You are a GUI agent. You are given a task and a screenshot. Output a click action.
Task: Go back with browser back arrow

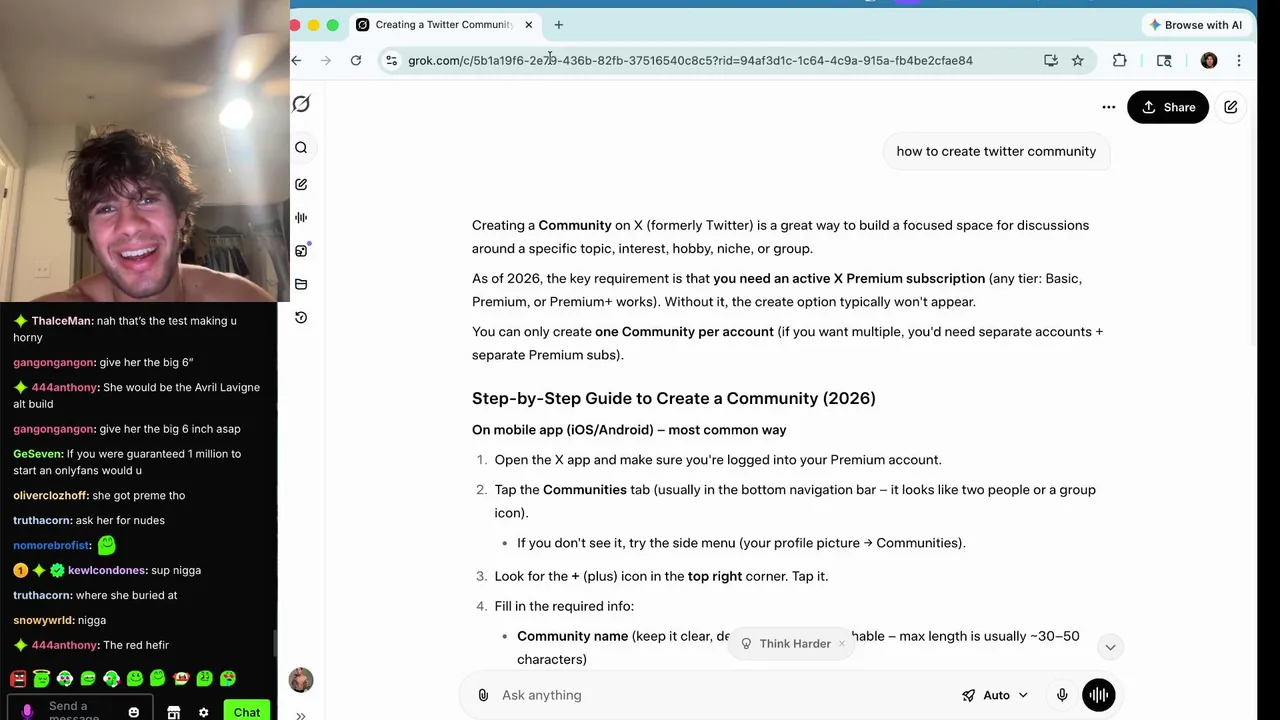click(297, 60)
